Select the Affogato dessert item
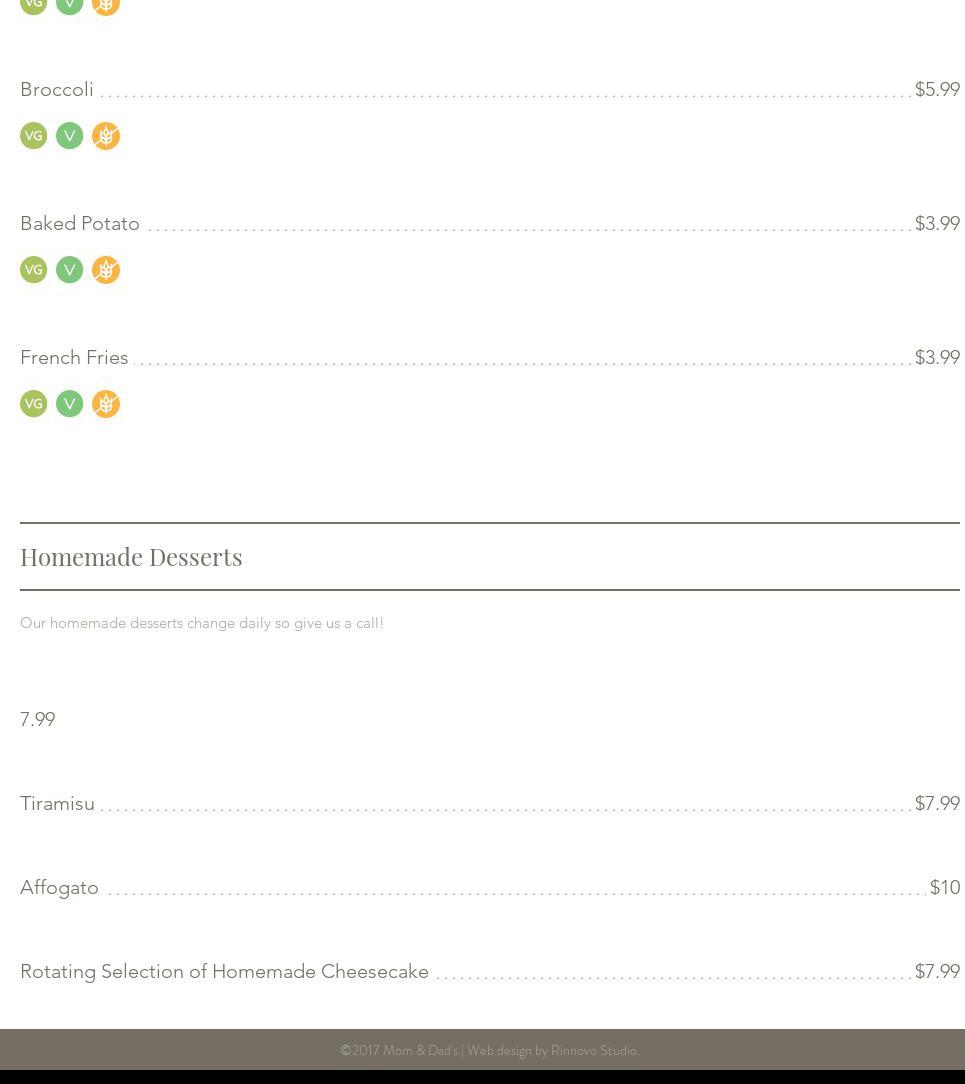 tap(59, 887)
